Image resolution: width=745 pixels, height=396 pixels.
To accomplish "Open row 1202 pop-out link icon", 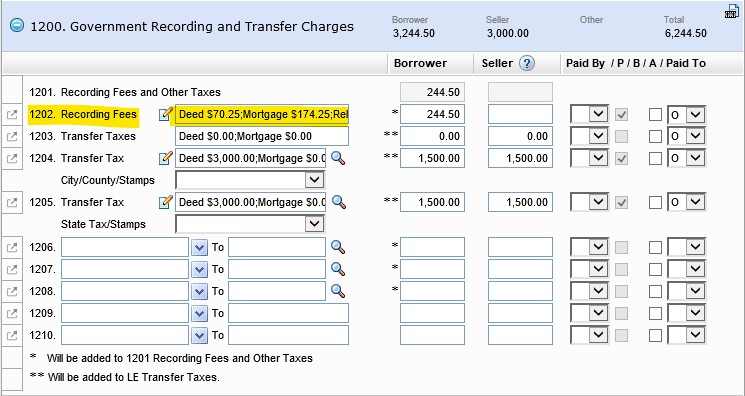I will 12,115.
